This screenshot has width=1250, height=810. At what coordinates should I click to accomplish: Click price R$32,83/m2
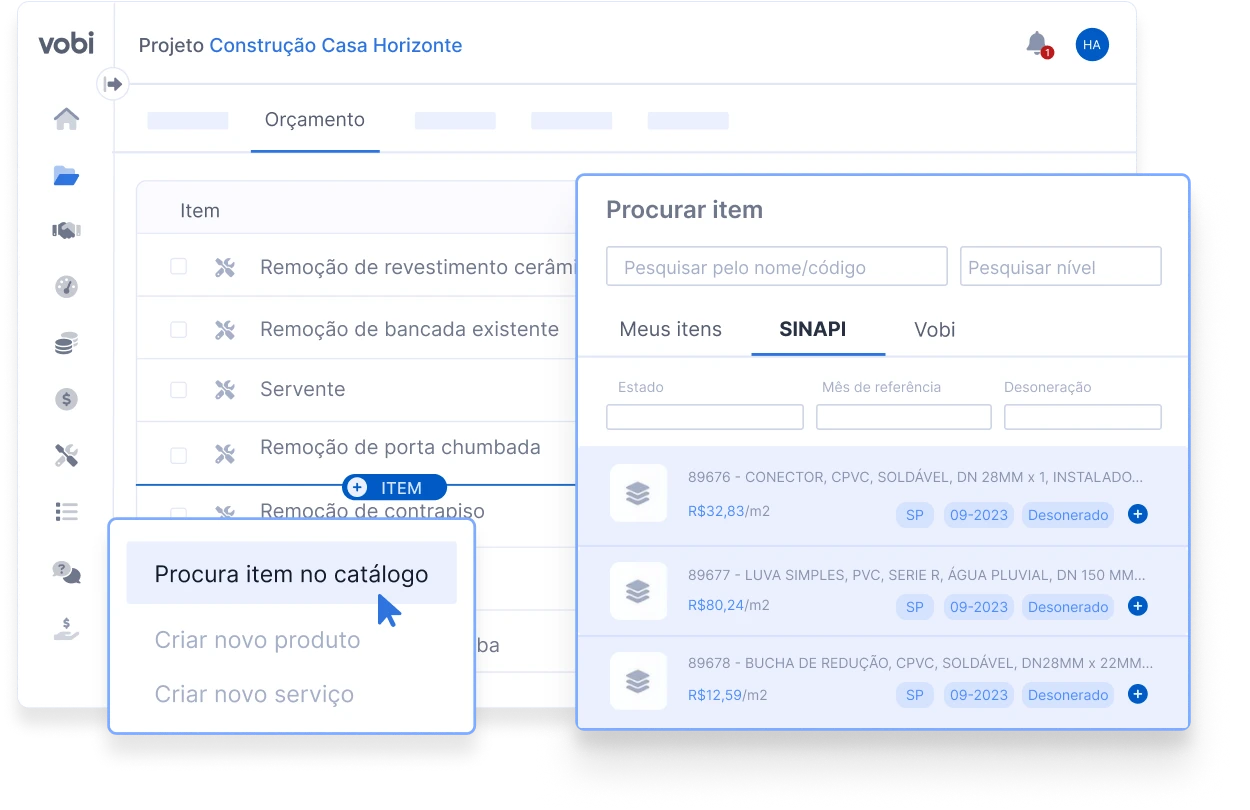point(728,511)
